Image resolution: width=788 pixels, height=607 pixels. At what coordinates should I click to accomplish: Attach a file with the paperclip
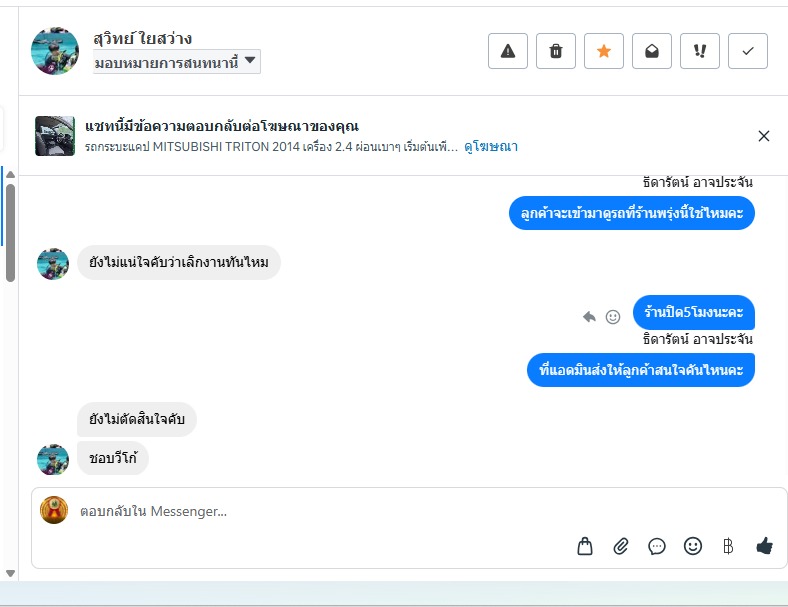coord(621,546)
